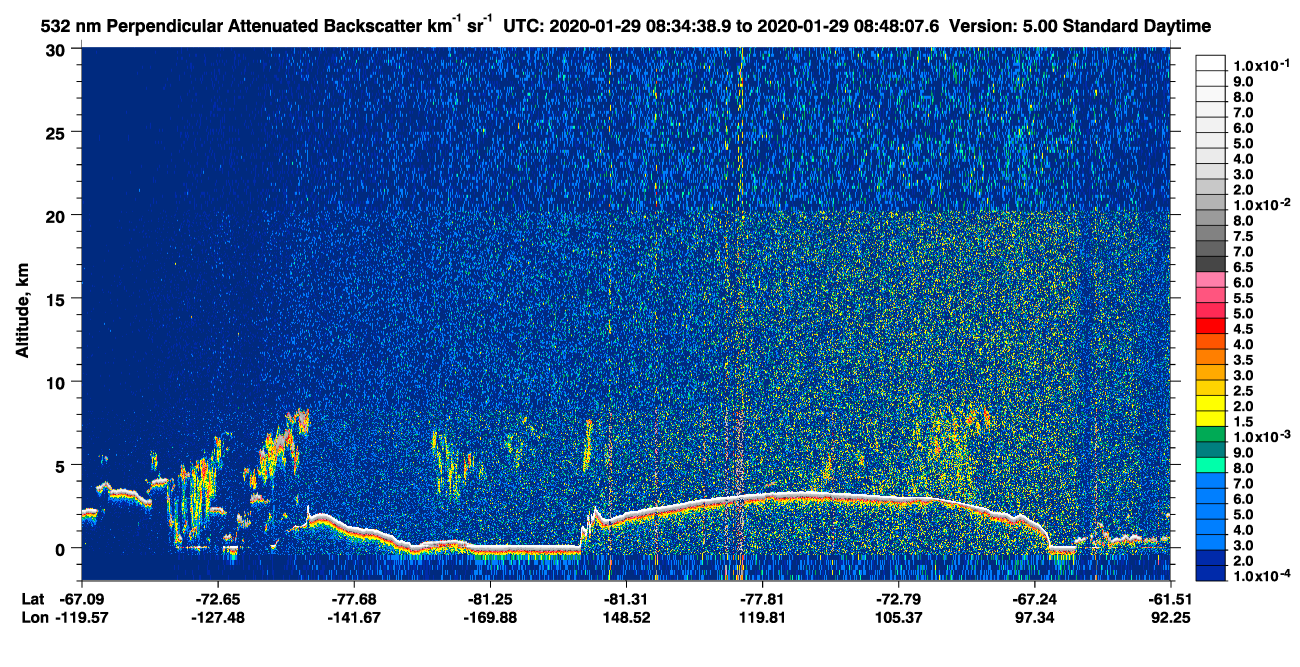Click the lightest pink swatch in the color scale
Image resolution: width=1300 pixels, height=667 pixels.
point(1209,279)
